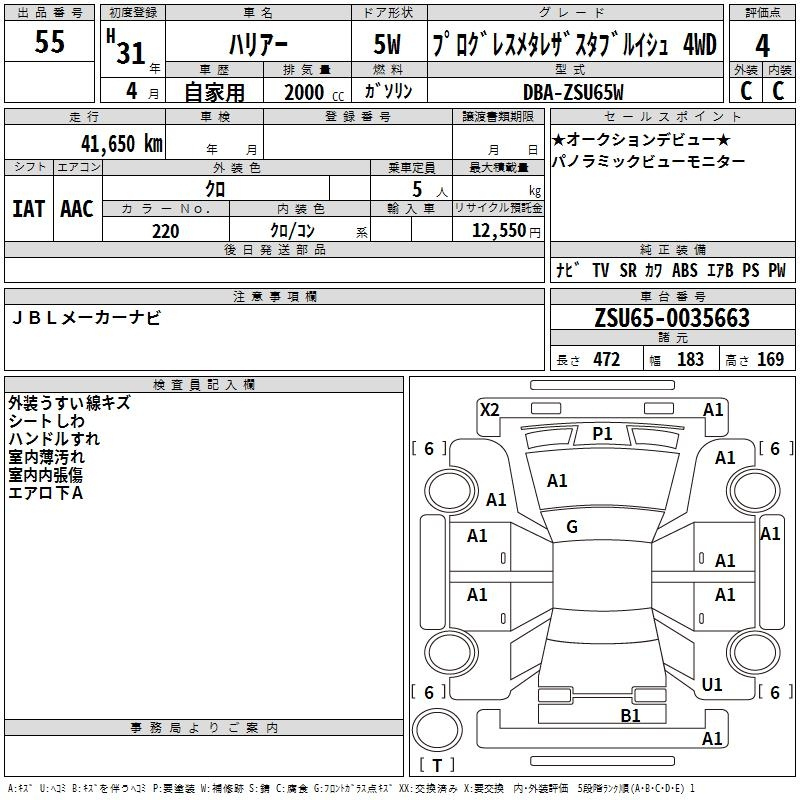Click the C grade under 外装

pos(746,91)
